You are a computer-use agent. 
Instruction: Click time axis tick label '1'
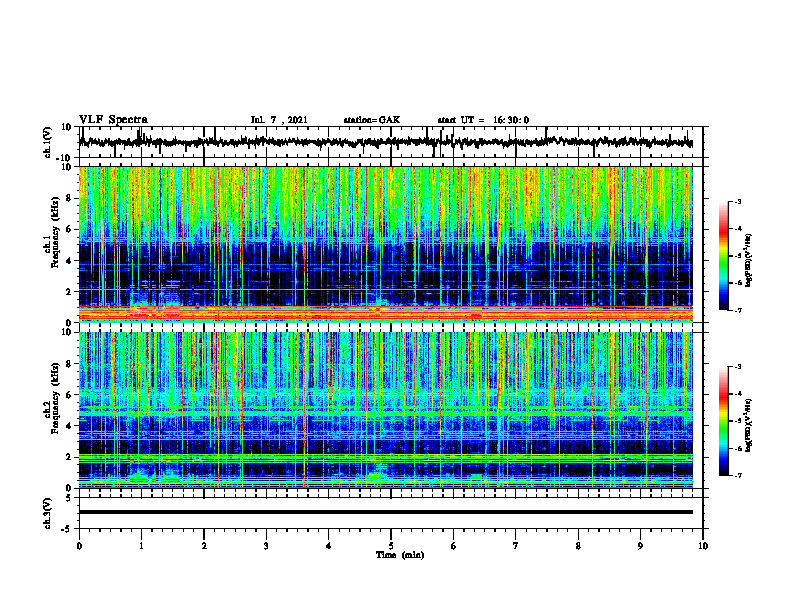click(x=141, y=546)
